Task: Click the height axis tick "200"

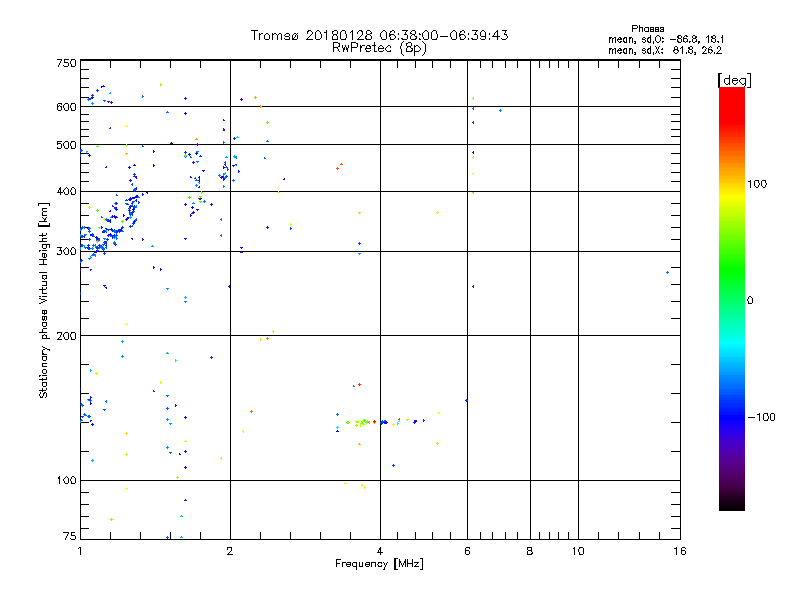Action: [x=66, y=336]
